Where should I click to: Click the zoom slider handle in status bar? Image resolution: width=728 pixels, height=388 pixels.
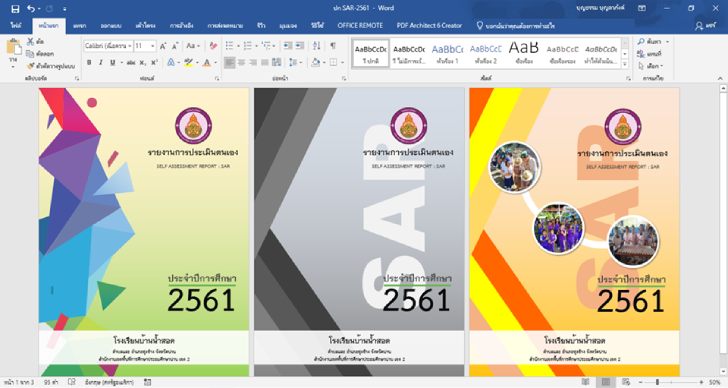pyautogui.click(x=657, y=382)
